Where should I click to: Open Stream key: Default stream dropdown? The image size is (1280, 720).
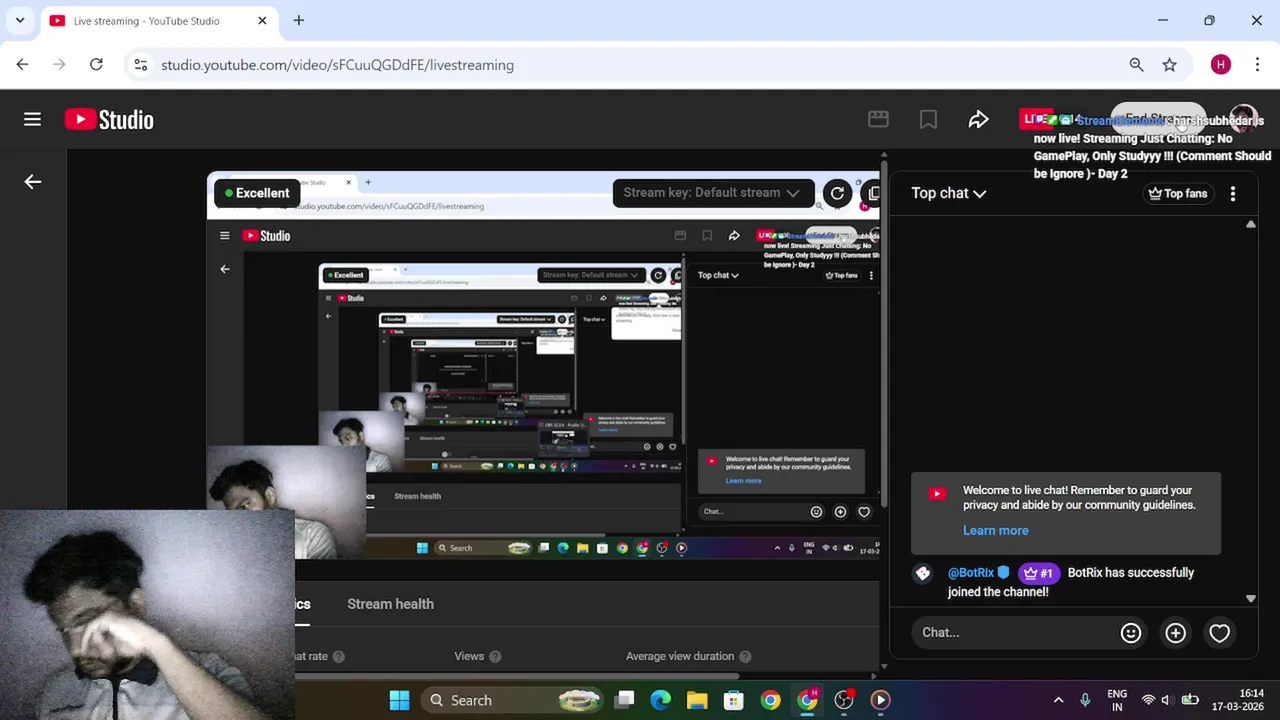[712, 193]
